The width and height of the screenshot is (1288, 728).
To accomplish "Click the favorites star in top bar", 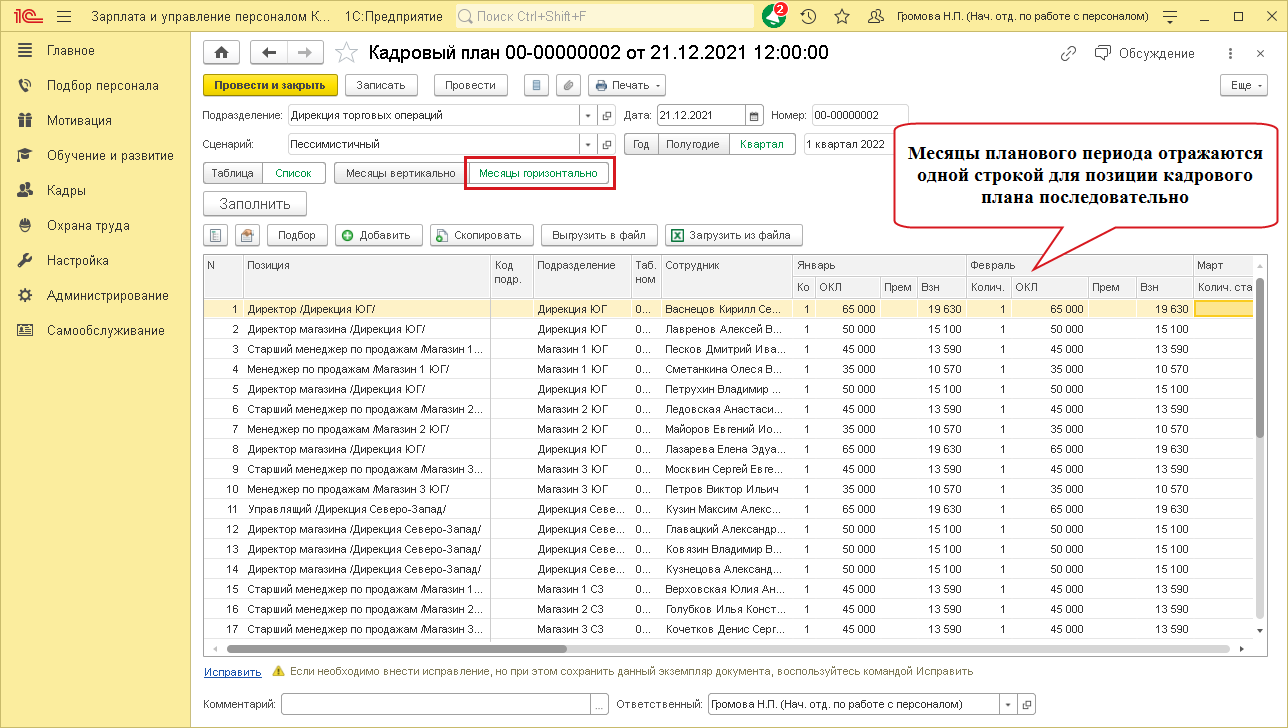I will pyautogui.click(x=842, y=17).
